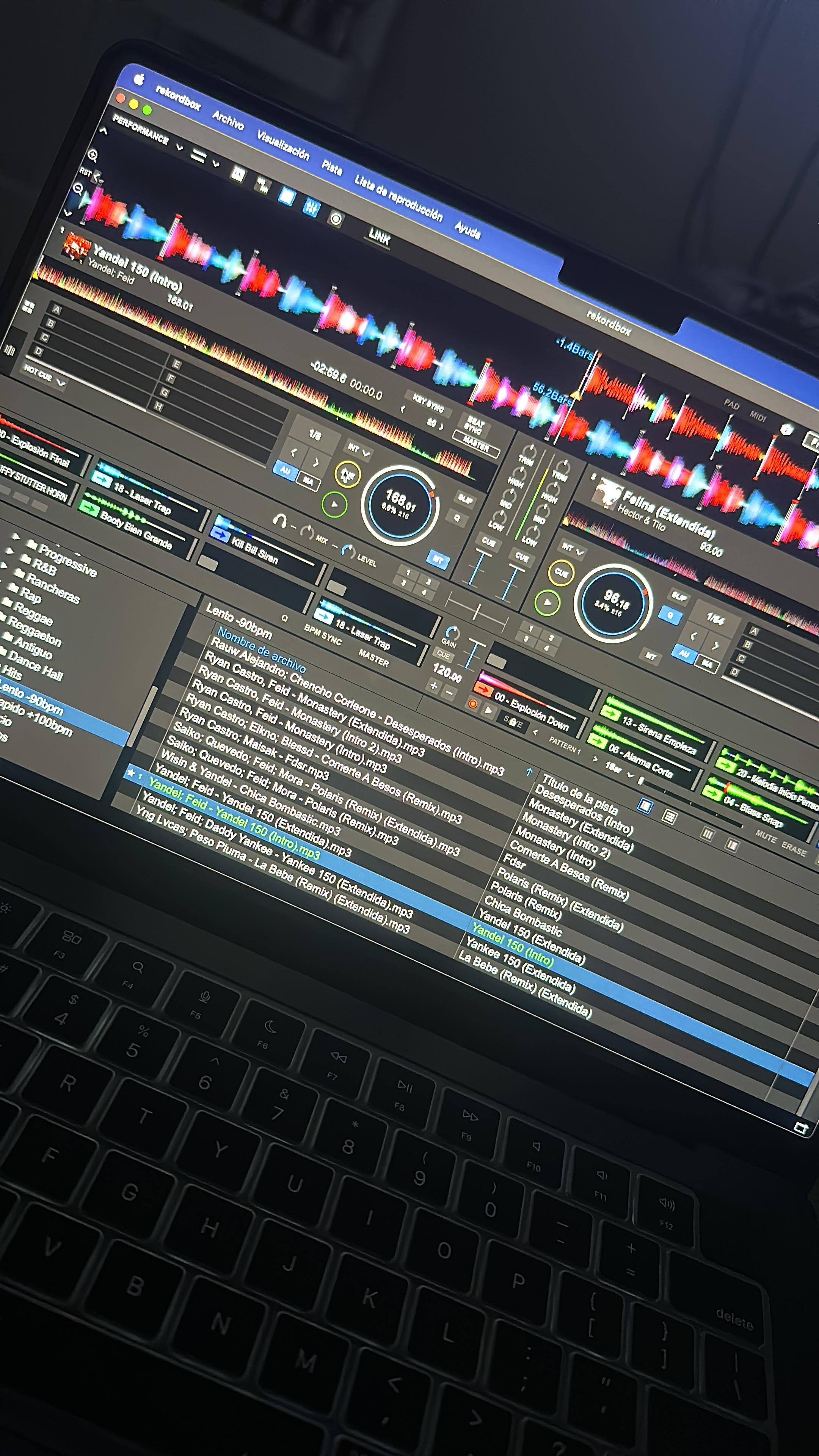Toggle the blue Q quantize on deck 2
The width and height of the screenshot is (819, 1456).
[x=670, y=615]
